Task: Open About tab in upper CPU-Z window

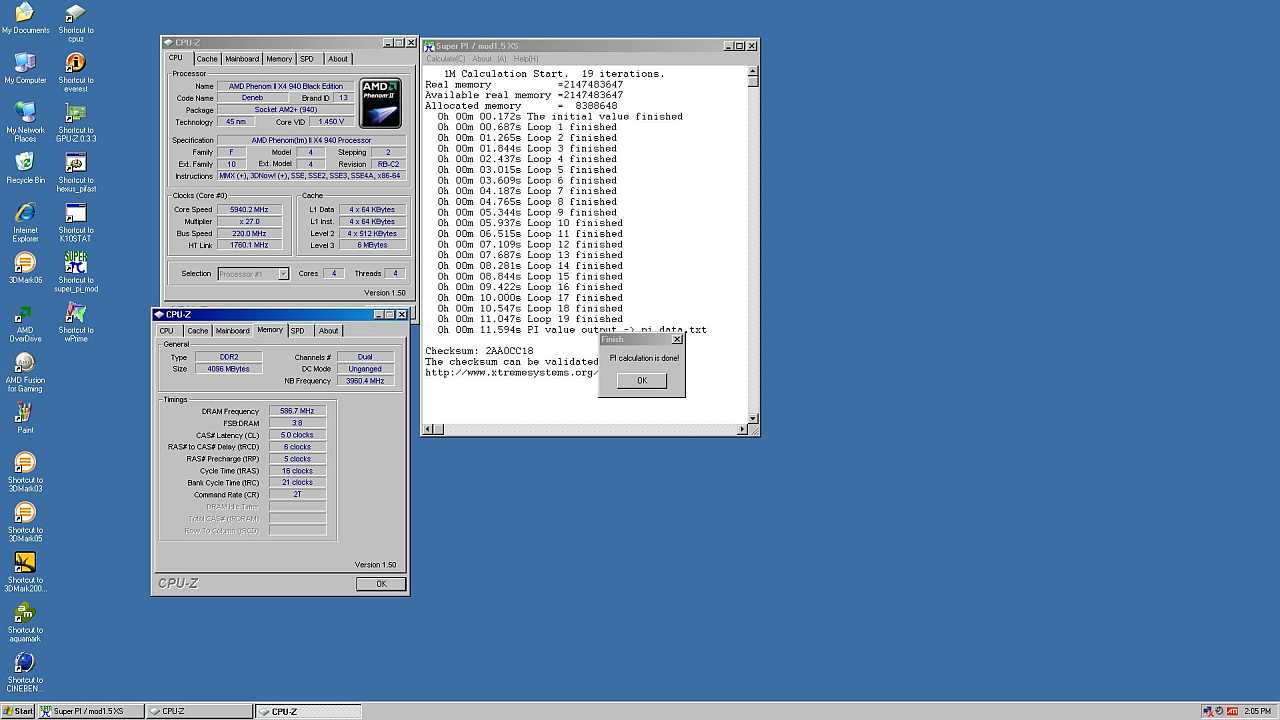Action: 338,59
